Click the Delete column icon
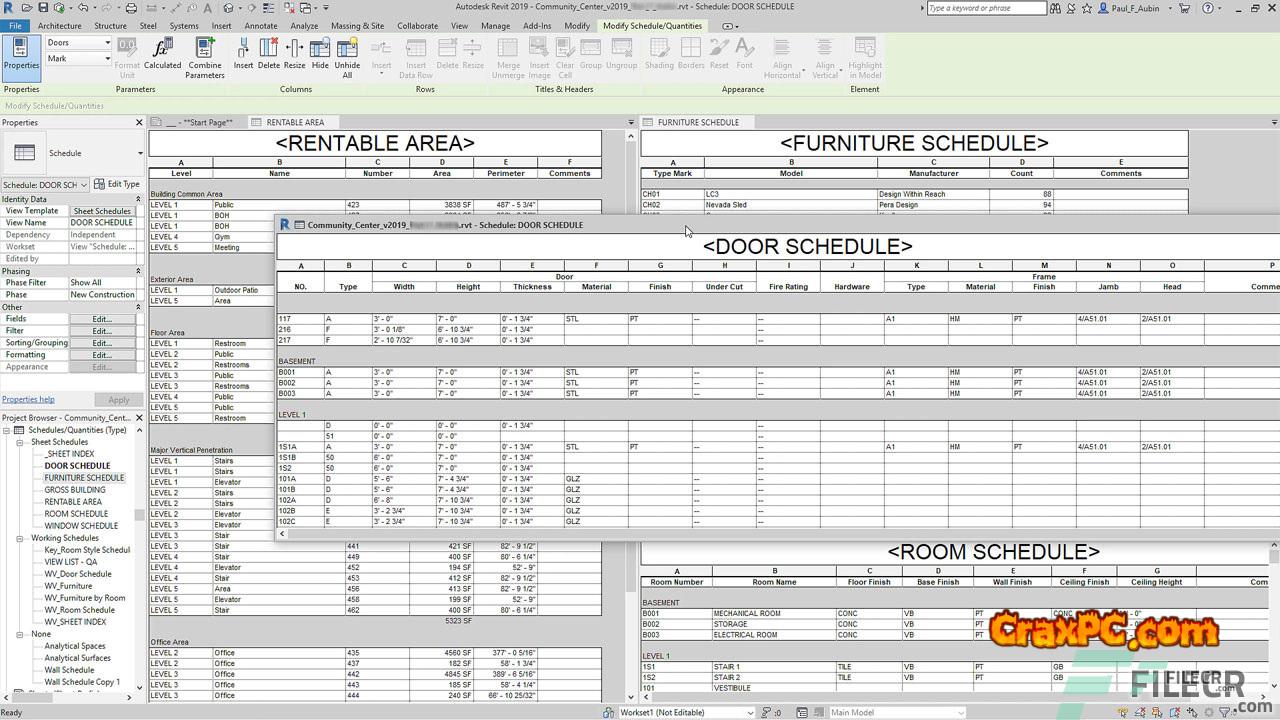 coord(269,51)
